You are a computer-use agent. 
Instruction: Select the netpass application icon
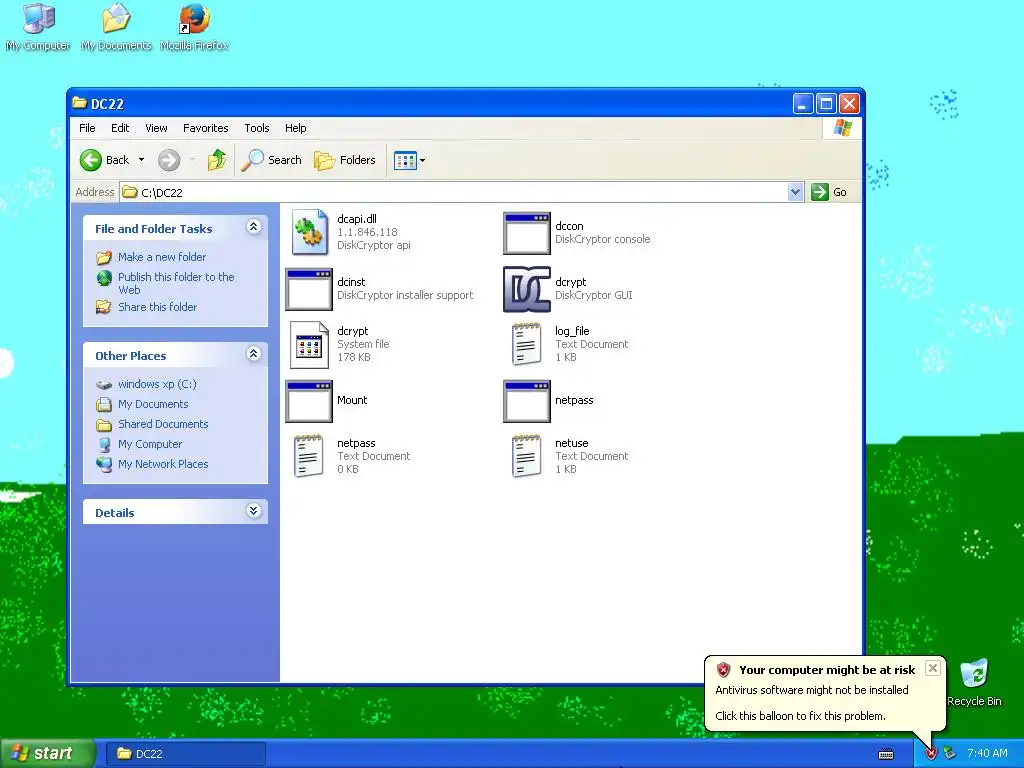(526, 401)
